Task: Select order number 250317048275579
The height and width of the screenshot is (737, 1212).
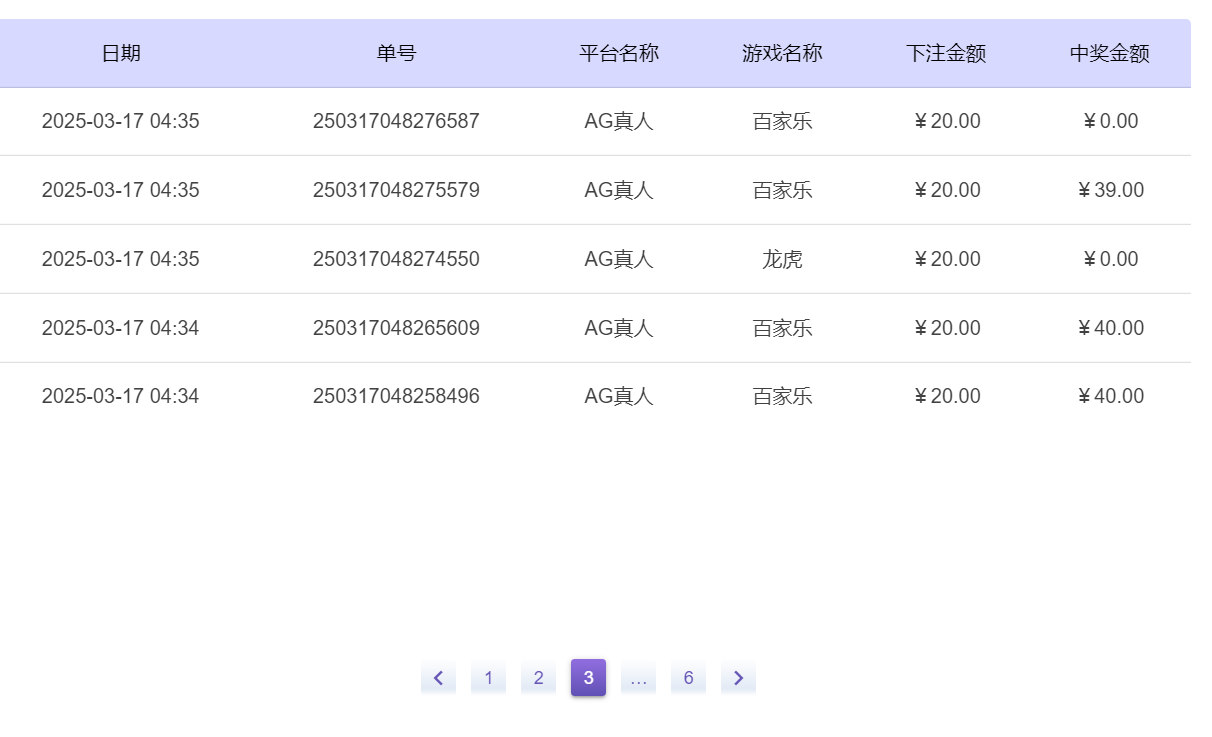Action: (x=395, y=189)
